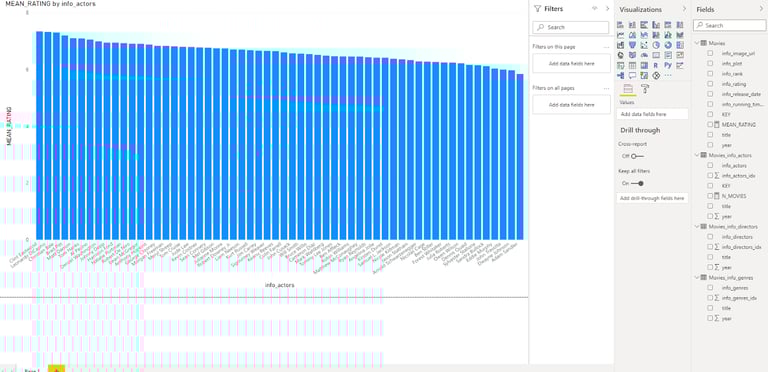Viewport: 768px width, 372px height.
Task: Collapse the Filters pane chevron
Action: 607,9
